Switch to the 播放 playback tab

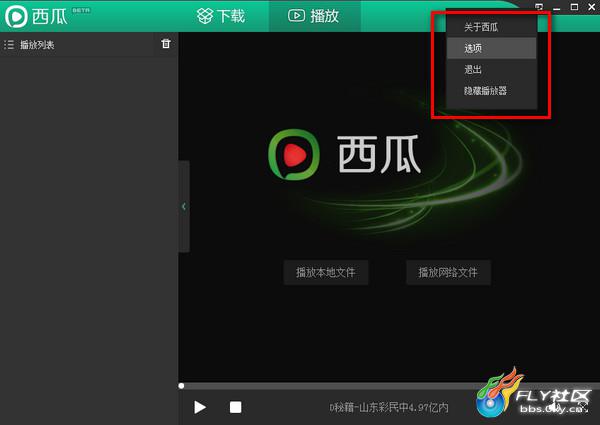pyautogui.click(x=313, y=16)
